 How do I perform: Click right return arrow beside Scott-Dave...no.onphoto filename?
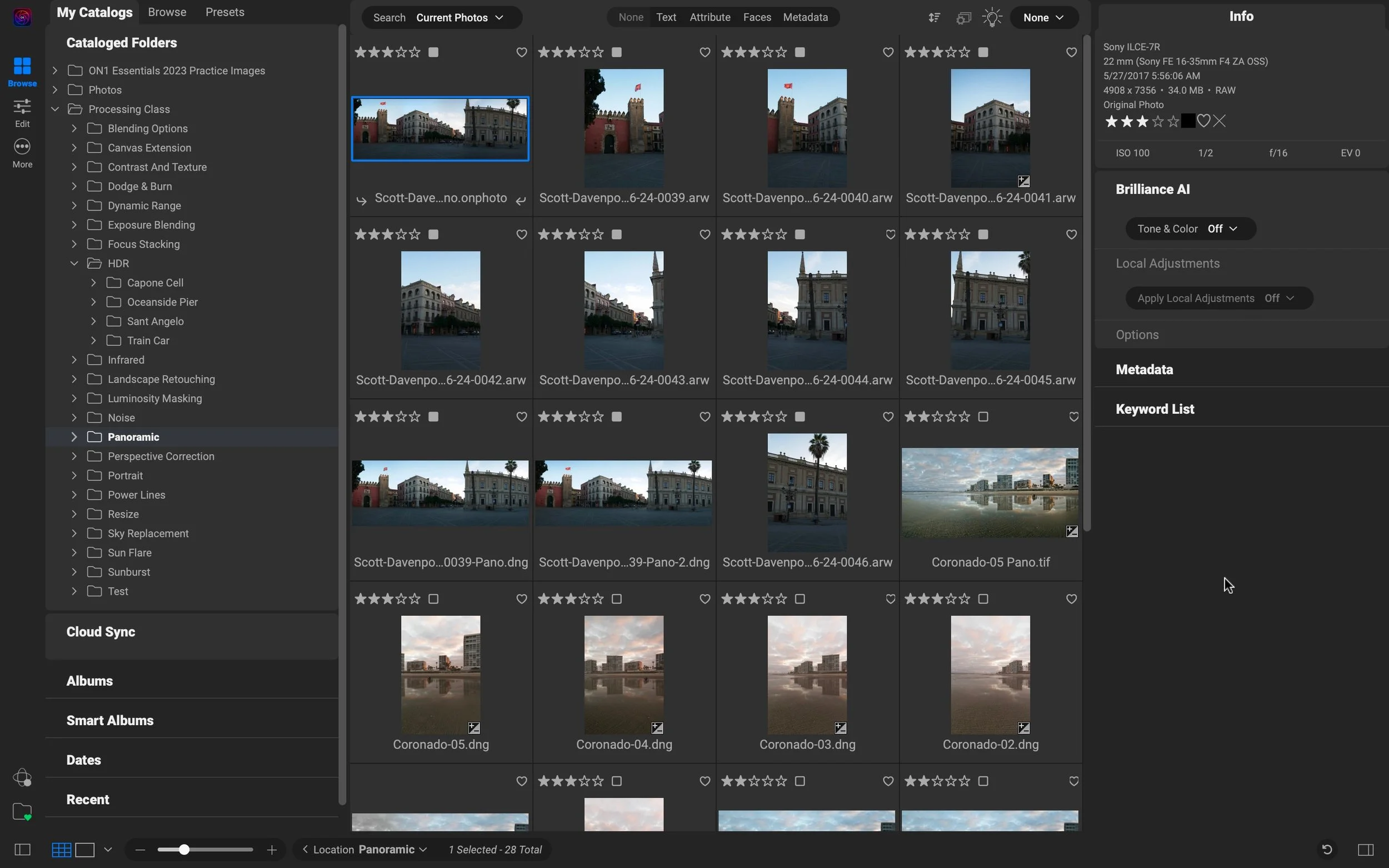pyautogui.click(x=520, y=200)
